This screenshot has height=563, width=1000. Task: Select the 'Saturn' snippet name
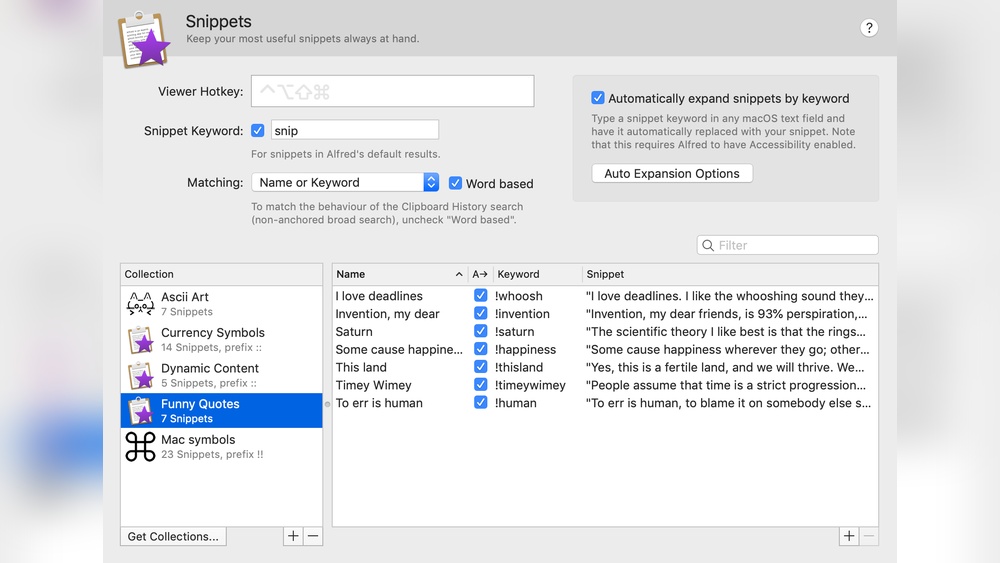(x=354, y=332)
